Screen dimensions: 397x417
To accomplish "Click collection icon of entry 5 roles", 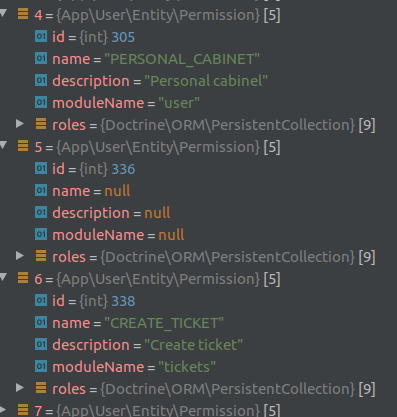I will (41, 256).
